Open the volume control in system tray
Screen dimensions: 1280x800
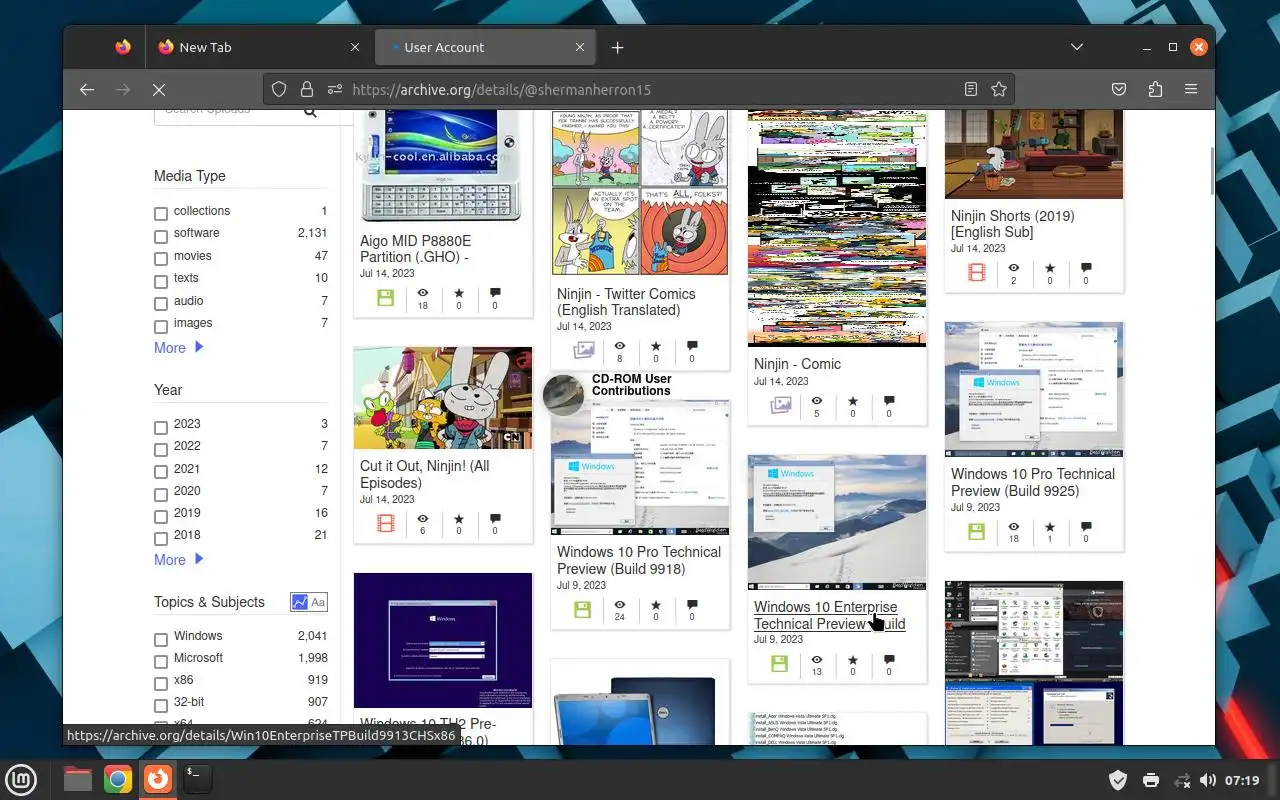tap(1208, 780)
